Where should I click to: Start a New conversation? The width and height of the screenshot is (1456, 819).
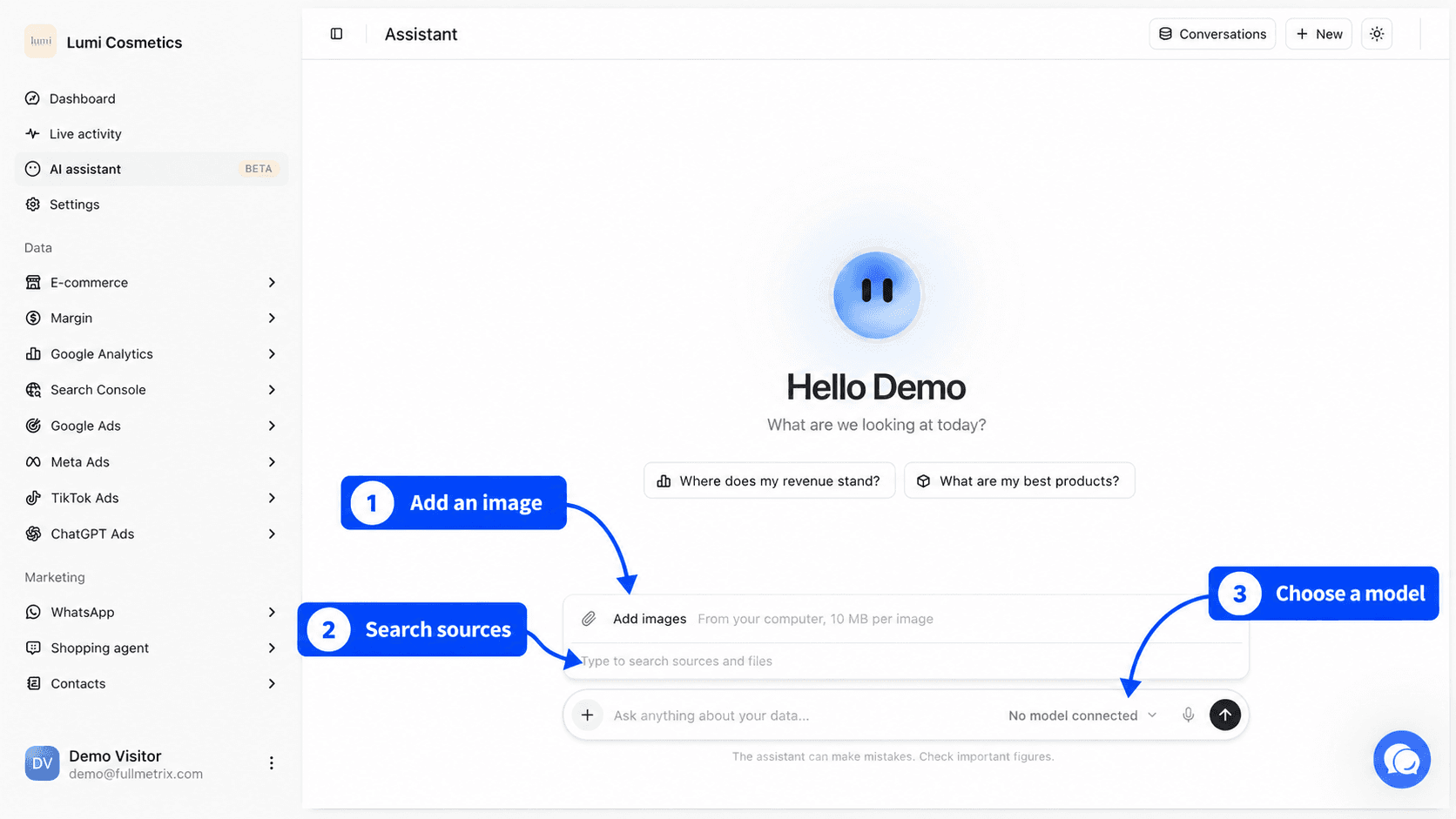[1318, 34]
